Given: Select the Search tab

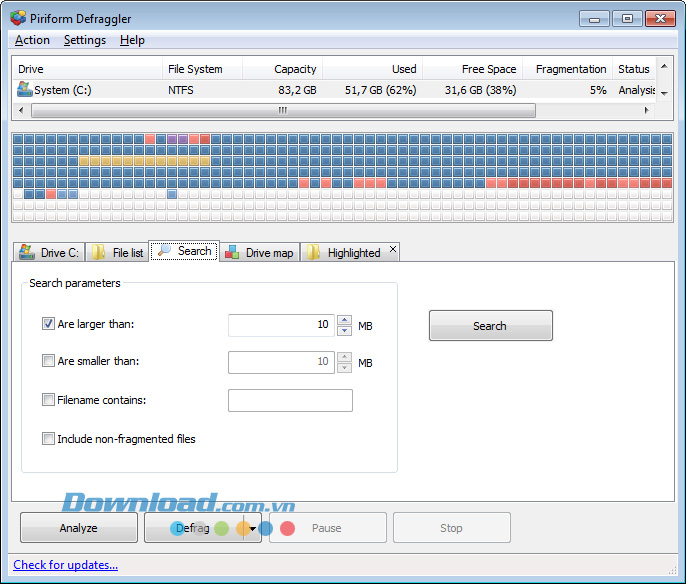Looking at the screenshot, I should point(184,251).
